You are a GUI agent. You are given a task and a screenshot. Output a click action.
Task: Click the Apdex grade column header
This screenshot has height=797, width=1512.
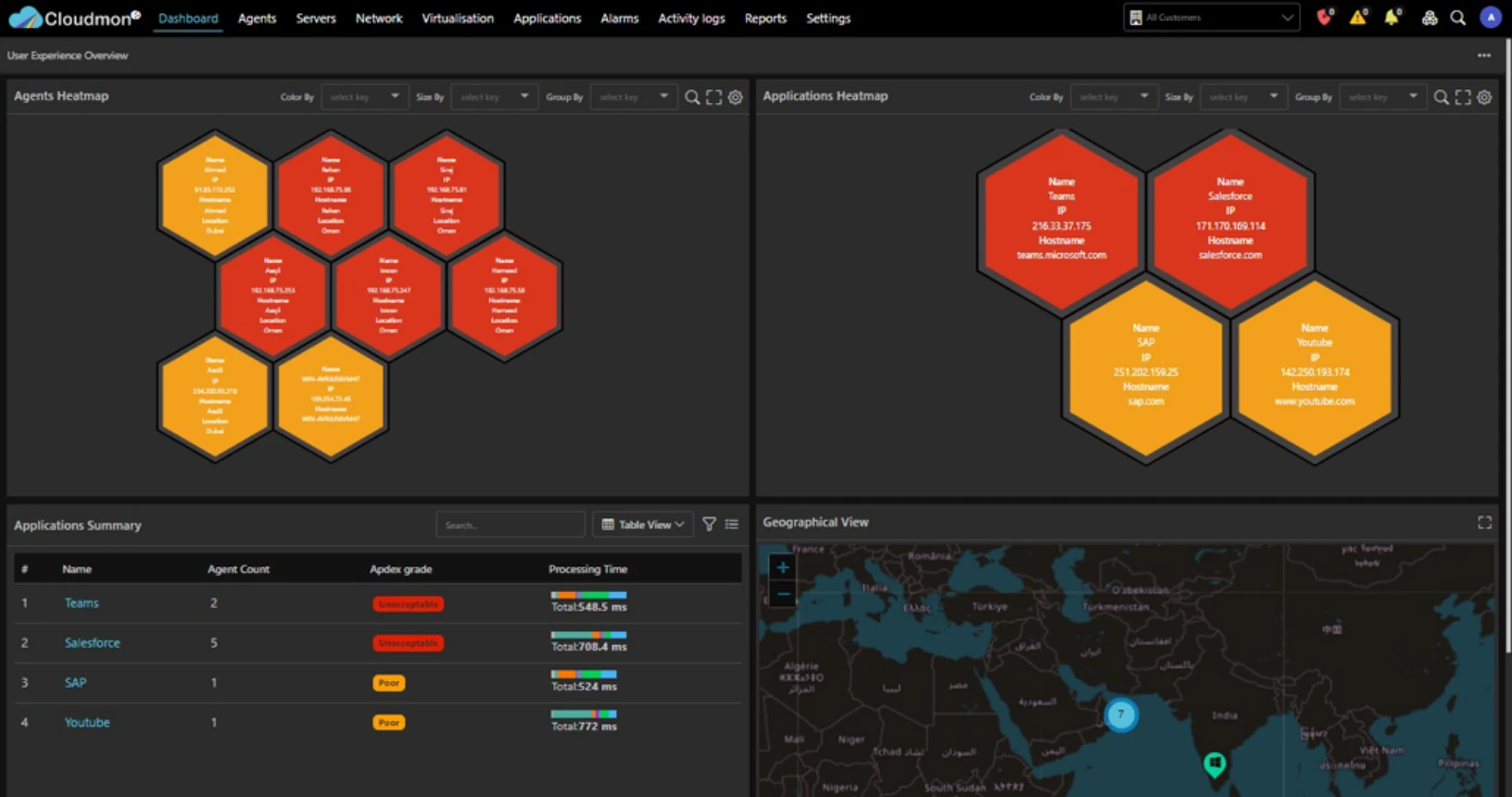(x=401, y=569)
